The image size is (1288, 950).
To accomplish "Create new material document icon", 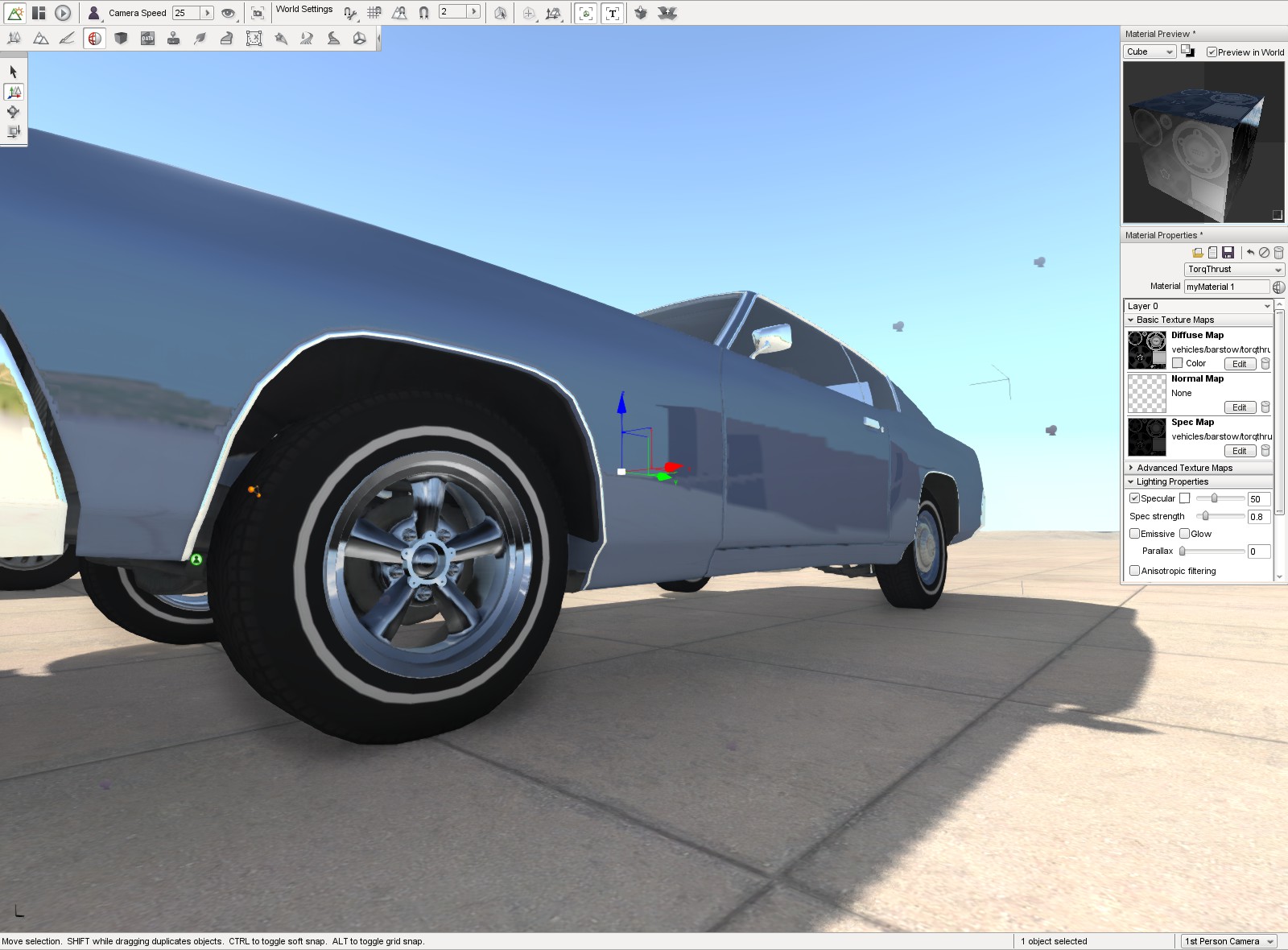I will 1212,253.
